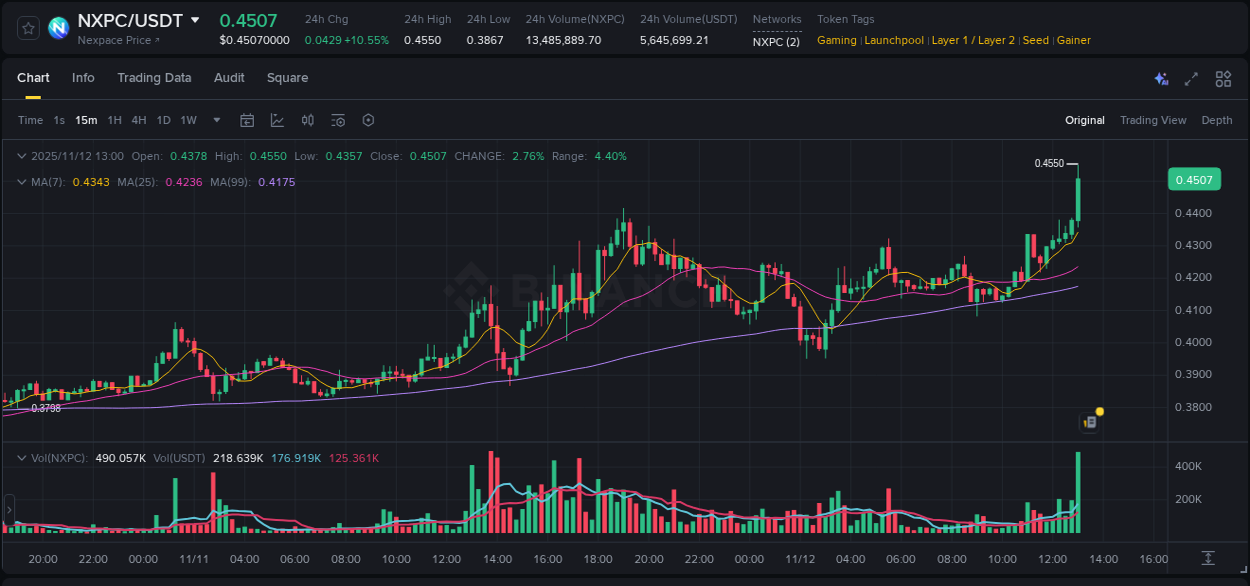Switch chart to Trading View mode

[x=1153, y=120]
